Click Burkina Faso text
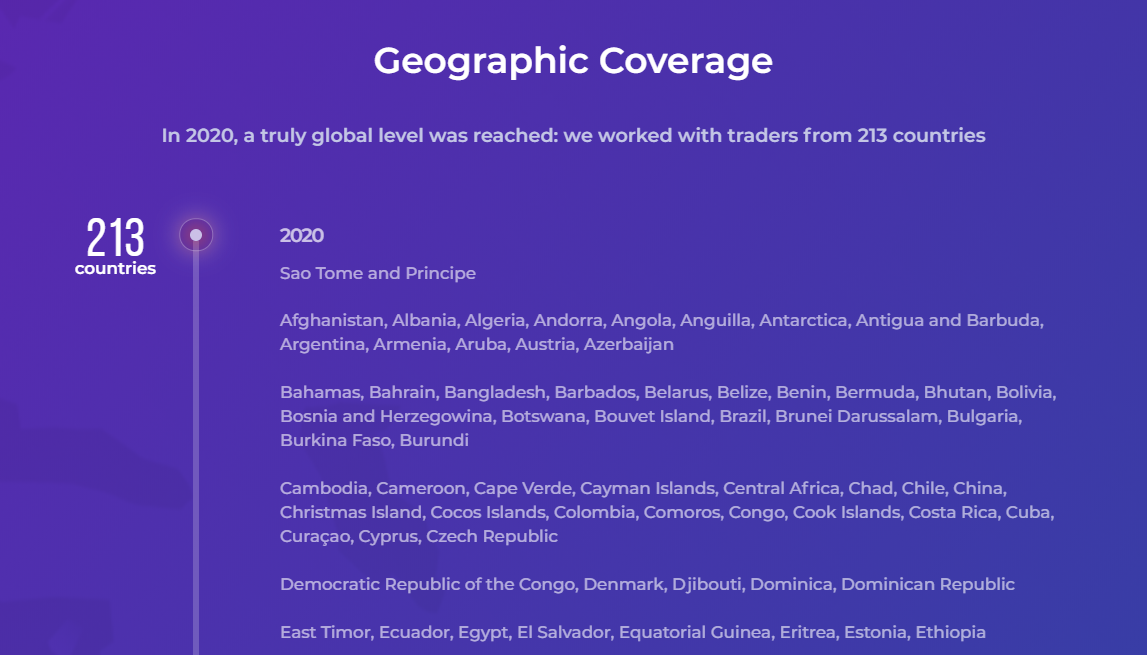Viewport: 1147px width, 655px height. point(335,441)
